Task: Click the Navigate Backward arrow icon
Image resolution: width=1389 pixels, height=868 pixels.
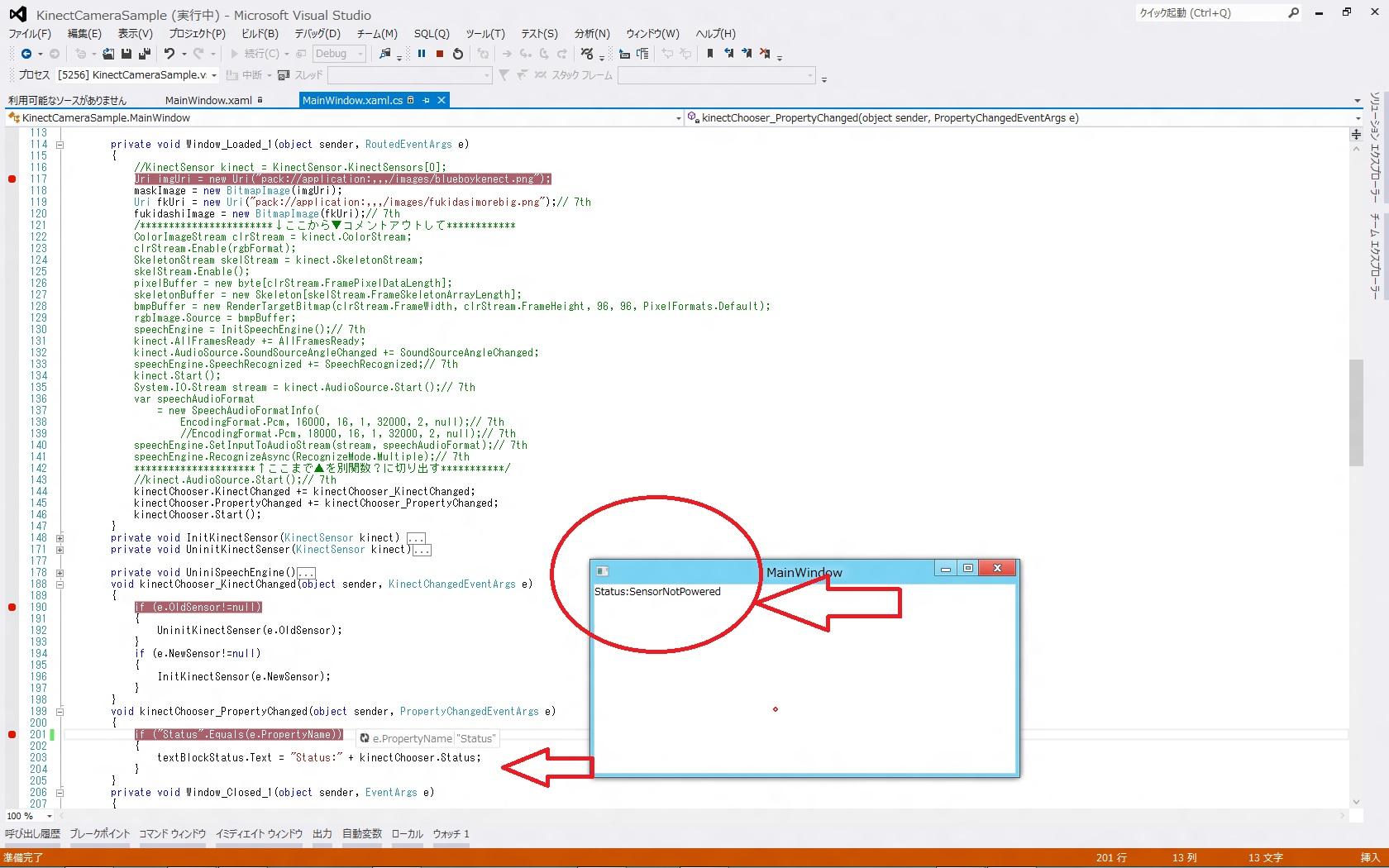Action: point(26,54)
